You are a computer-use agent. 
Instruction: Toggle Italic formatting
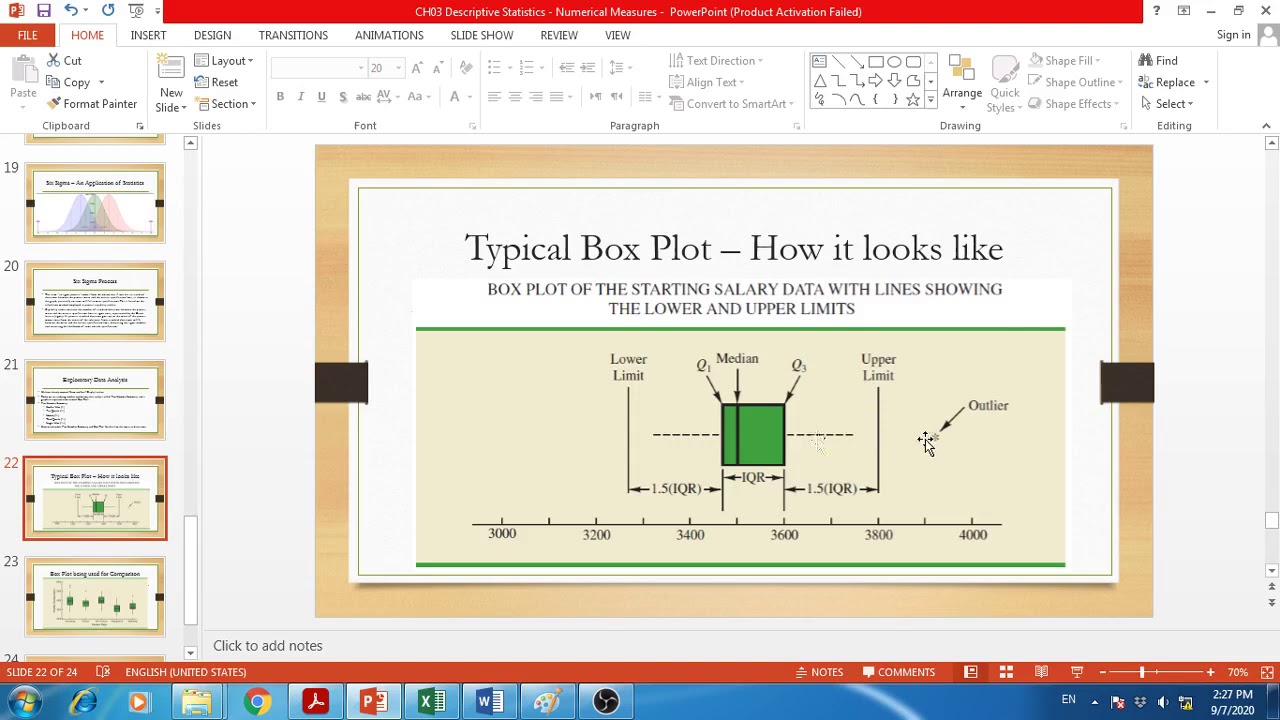pos(301,97)
